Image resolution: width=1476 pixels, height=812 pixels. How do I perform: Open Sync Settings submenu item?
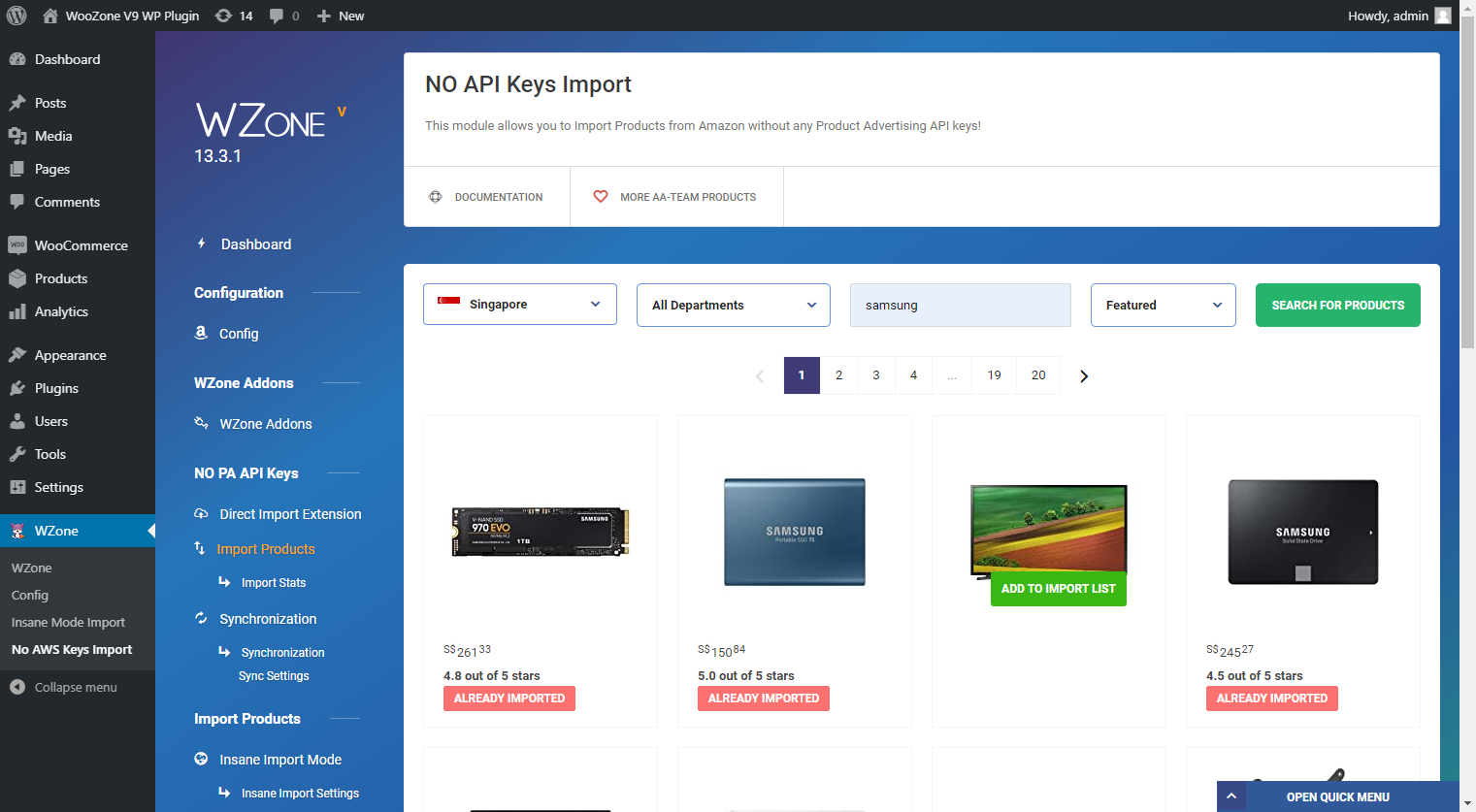click(274, 676)
